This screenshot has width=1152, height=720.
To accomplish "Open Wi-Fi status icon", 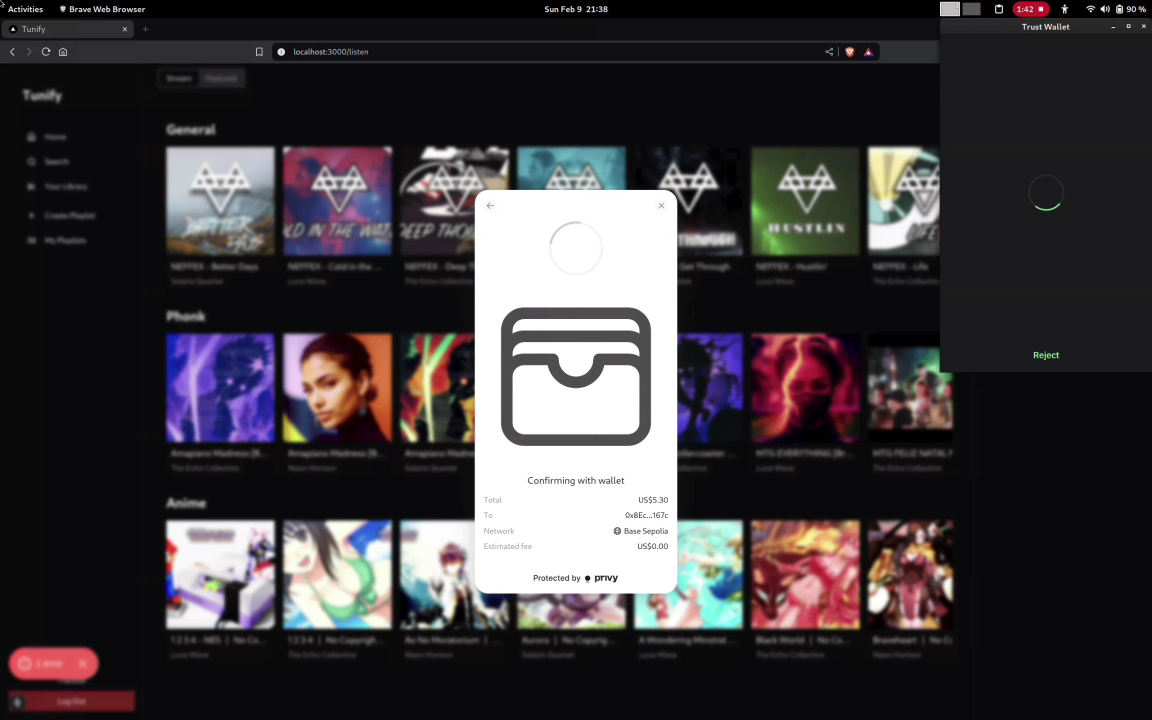I will [x=1090, y=9].
